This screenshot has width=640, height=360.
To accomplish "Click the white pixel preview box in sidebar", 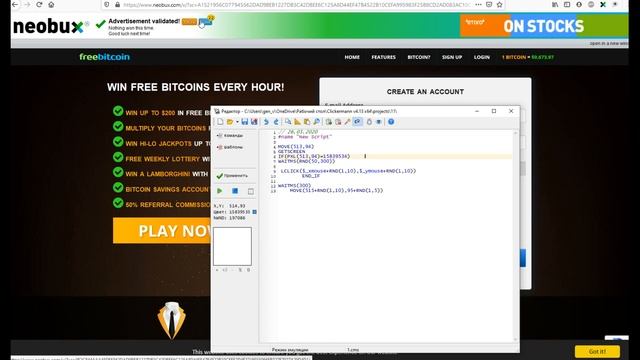I will click(x=232, y=246).
